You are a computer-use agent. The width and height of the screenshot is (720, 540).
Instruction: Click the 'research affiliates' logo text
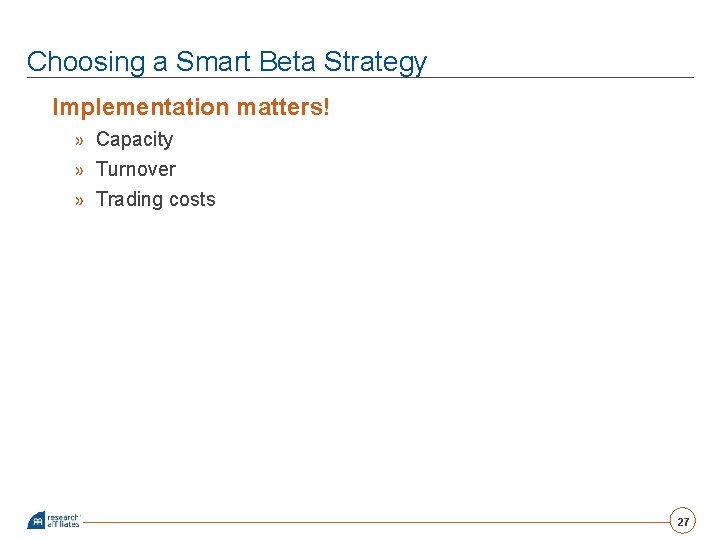(x=63, y=521)
